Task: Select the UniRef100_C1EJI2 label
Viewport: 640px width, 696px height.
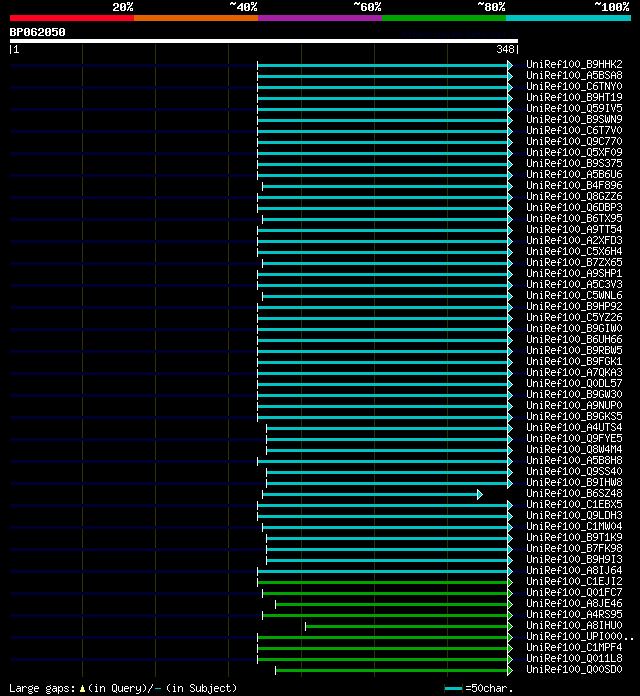Action: (574, 582)
